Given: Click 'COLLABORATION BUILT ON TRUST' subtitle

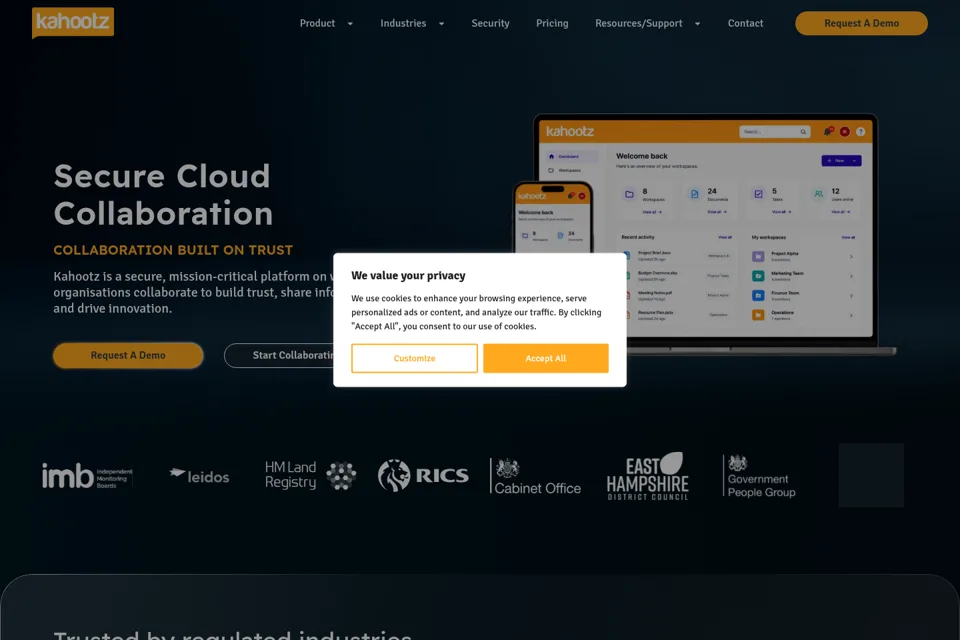Looking at the screenshot, I should pos(173,250).
